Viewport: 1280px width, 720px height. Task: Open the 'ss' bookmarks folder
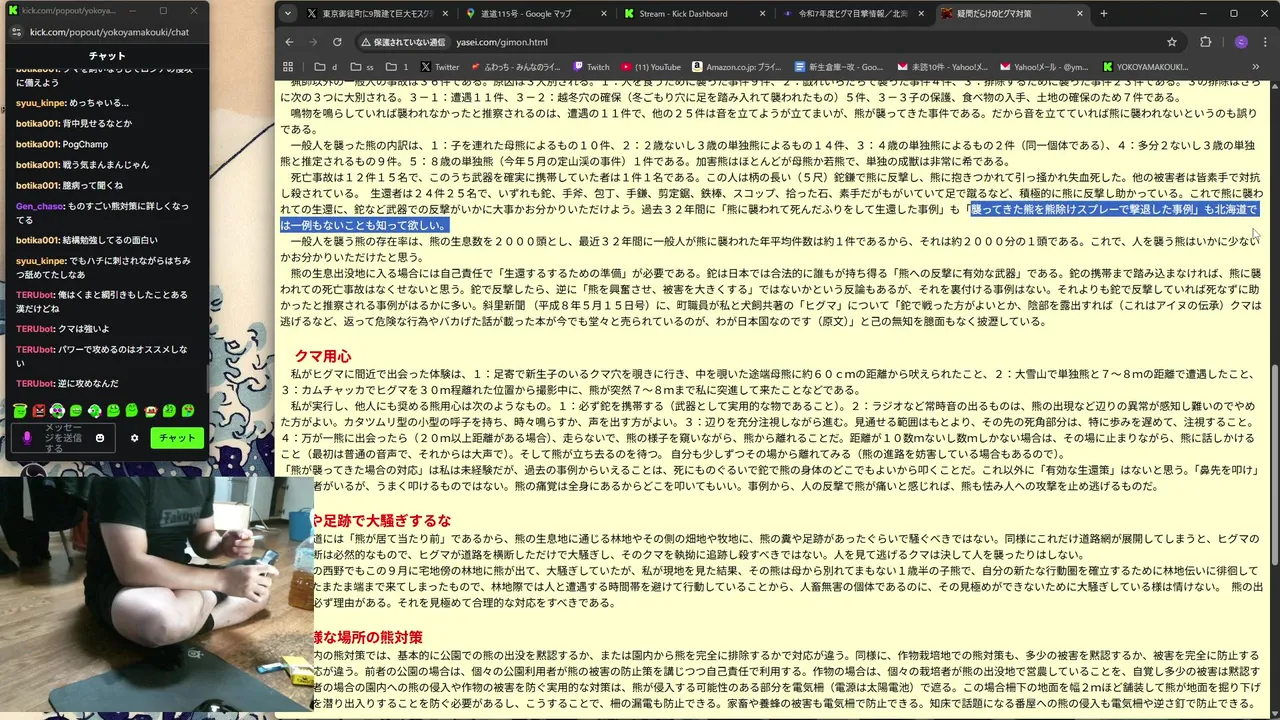click(361, 67)
